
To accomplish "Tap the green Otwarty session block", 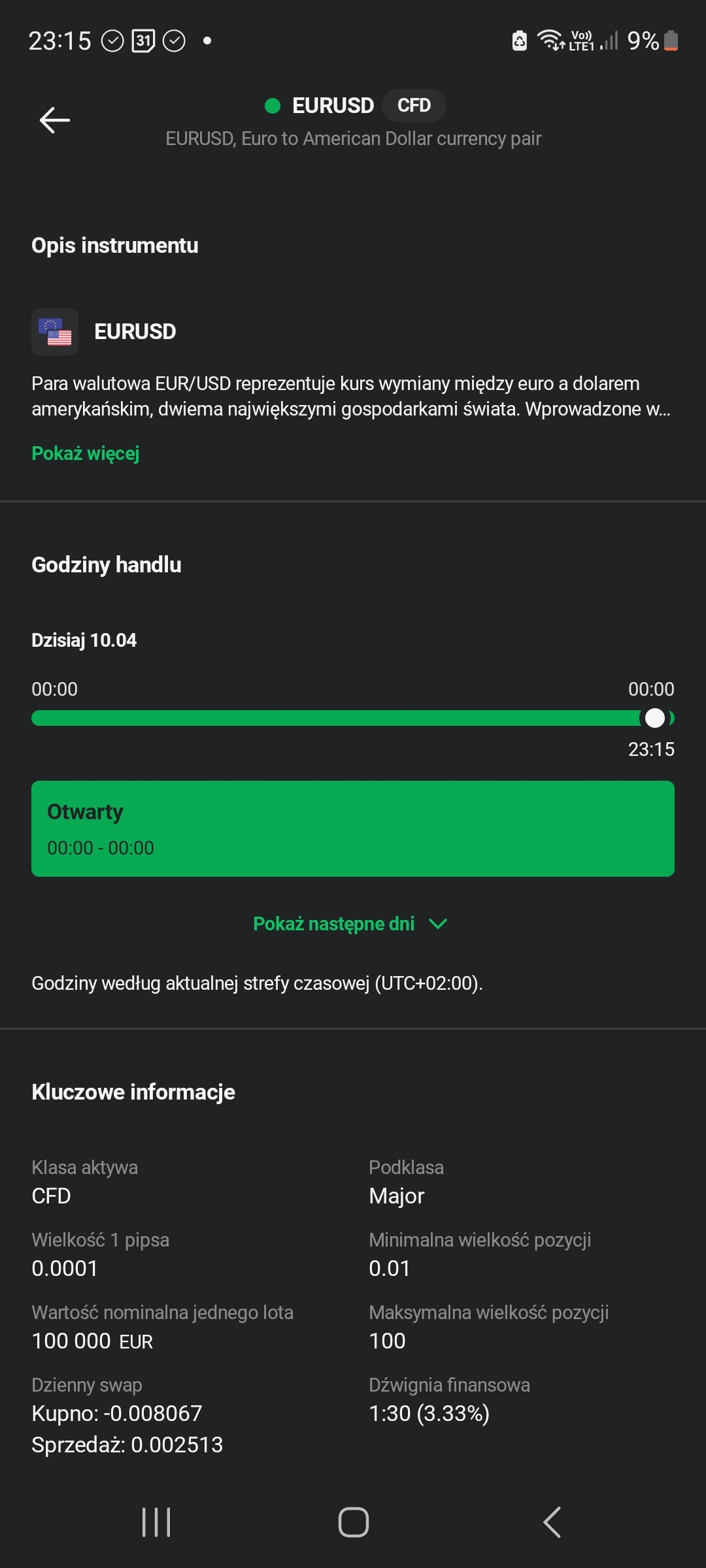I will (353, 828).
